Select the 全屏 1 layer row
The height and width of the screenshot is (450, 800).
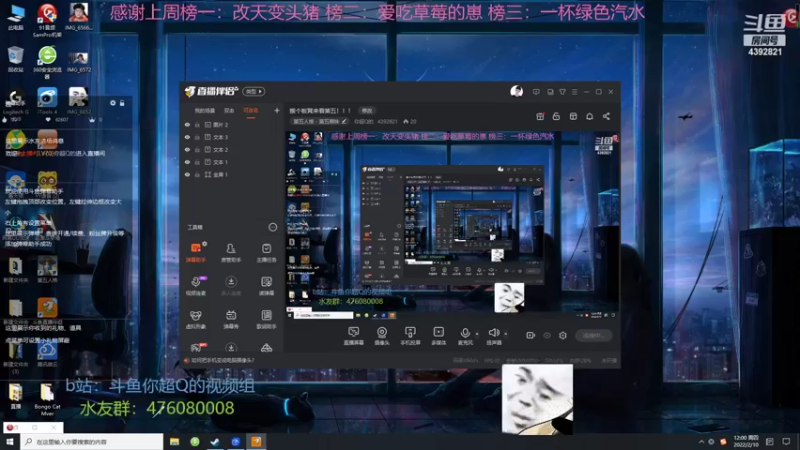click(x=232, y=174)
